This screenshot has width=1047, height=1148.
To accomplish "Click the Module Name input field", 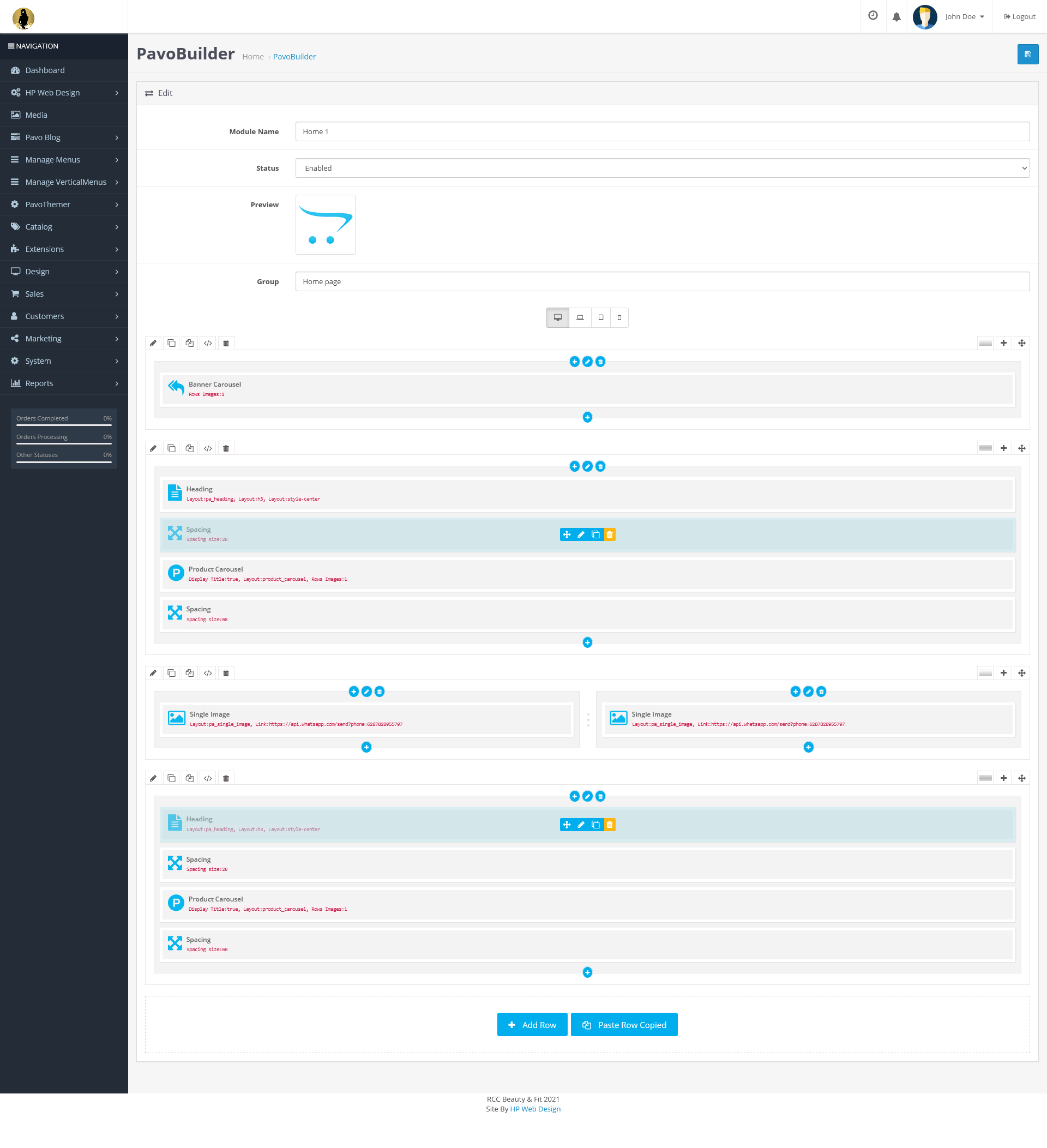I will tap(662, 131).
